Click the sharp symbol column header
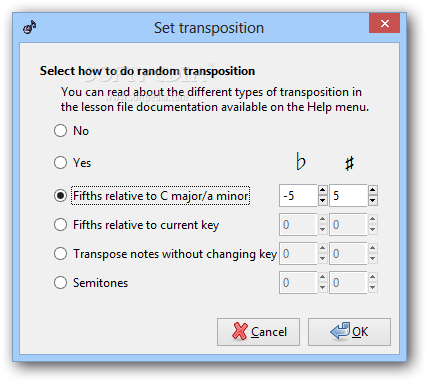 click(349, 163)
